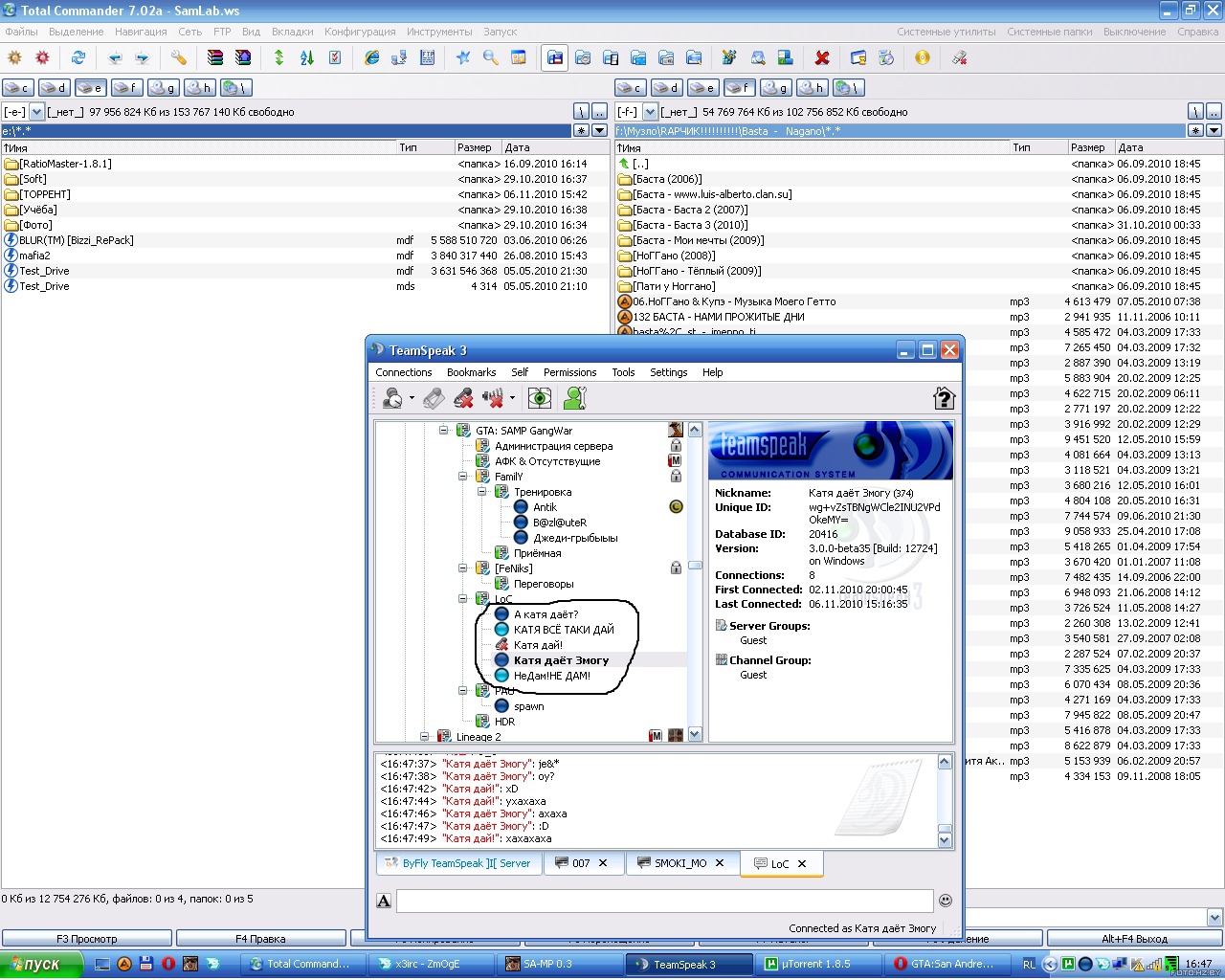
Task: Select drive g in the left panel
Action: point(163,88)
